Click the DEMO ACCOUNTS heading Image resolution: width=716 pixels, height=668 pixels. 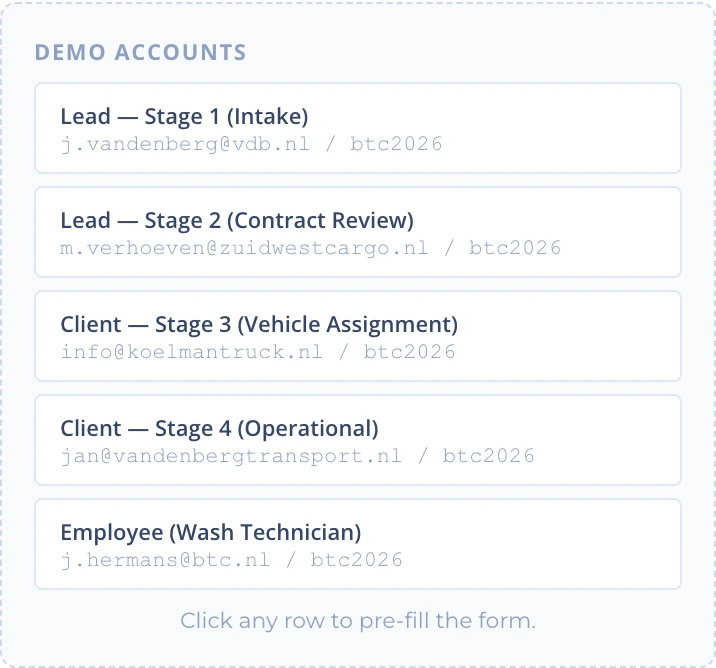[141, 52]
